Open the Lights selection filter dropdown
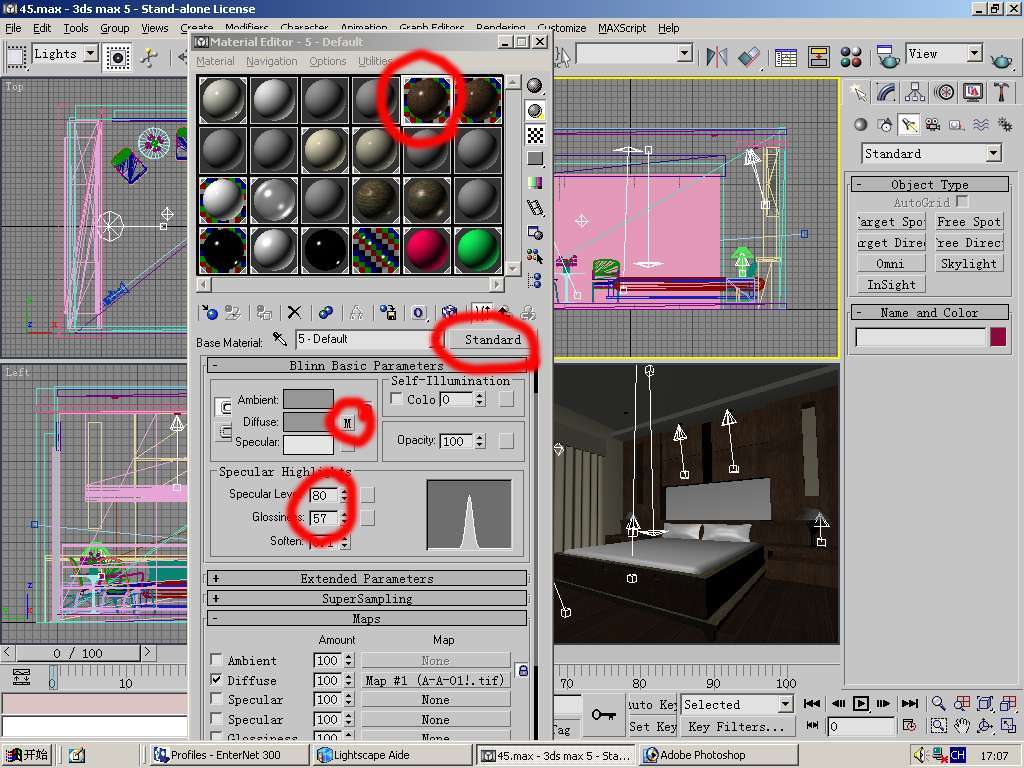 (91, 54)
